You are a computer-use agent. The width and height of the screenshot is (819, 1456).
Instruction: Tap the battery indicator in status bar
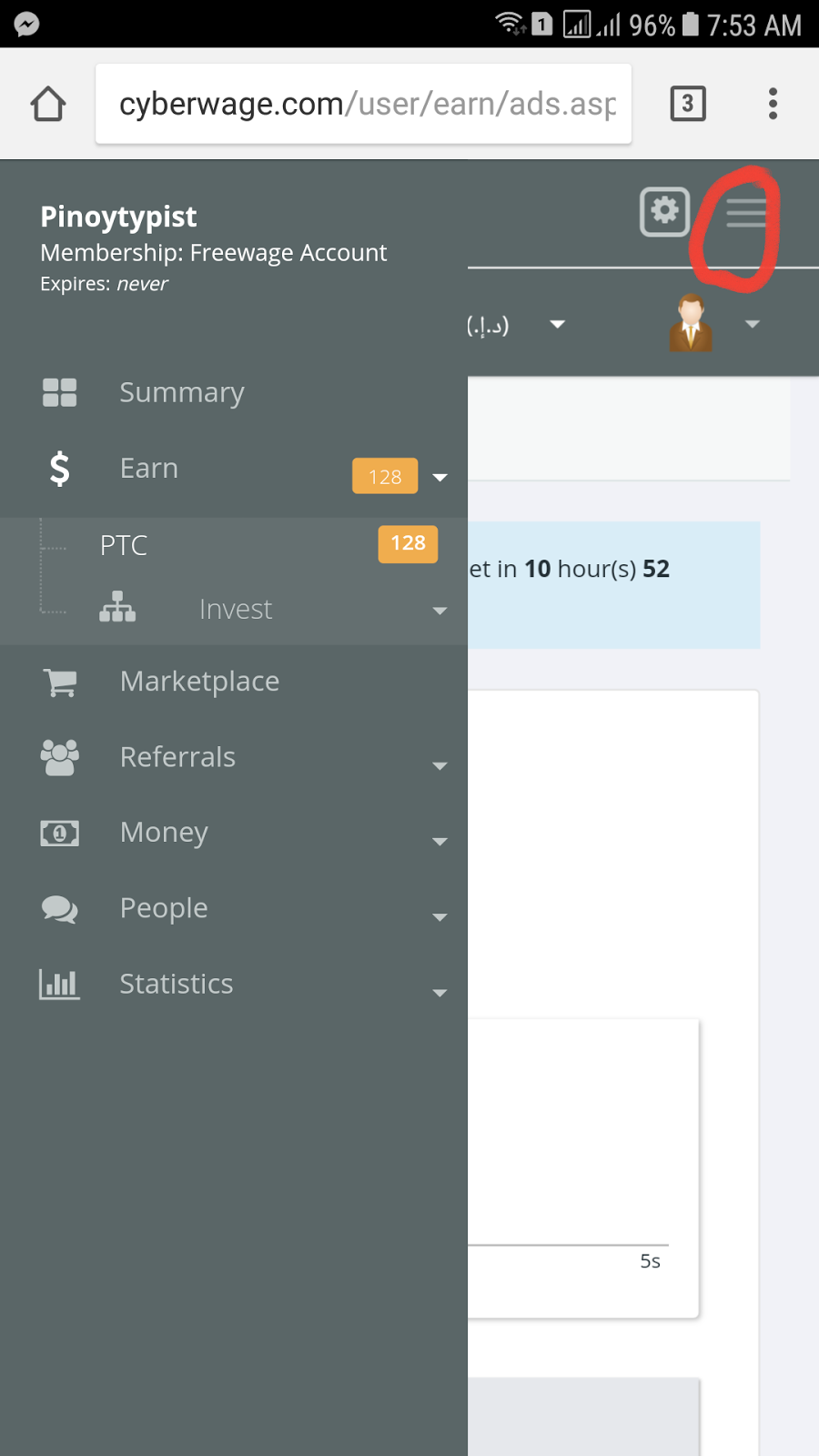click(691, 24)
